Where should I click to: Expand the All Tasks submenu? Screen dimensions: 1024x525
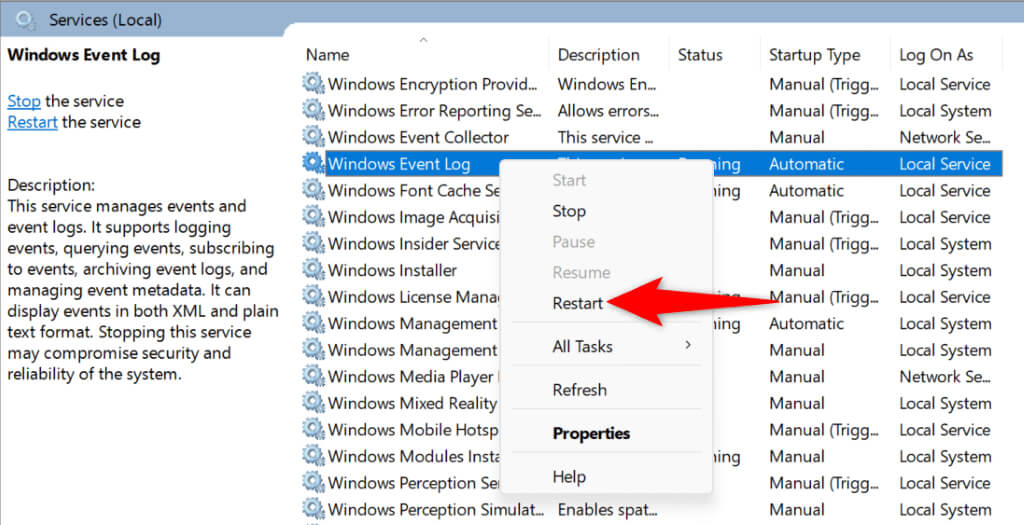tap(606, 346)
